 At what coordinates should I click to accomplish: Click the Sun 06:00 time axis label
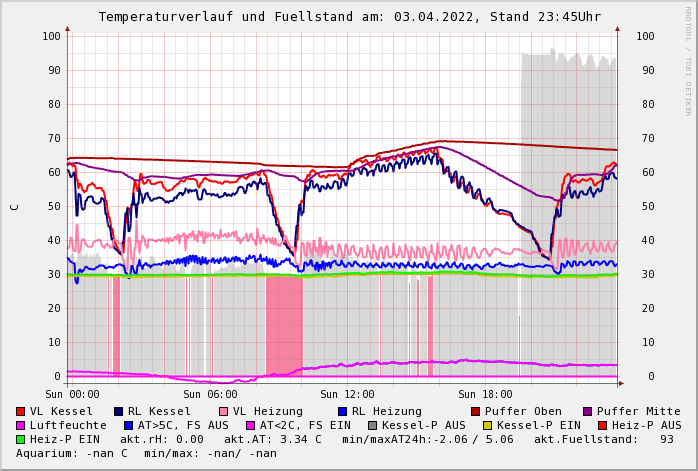[x=209, y=394]
